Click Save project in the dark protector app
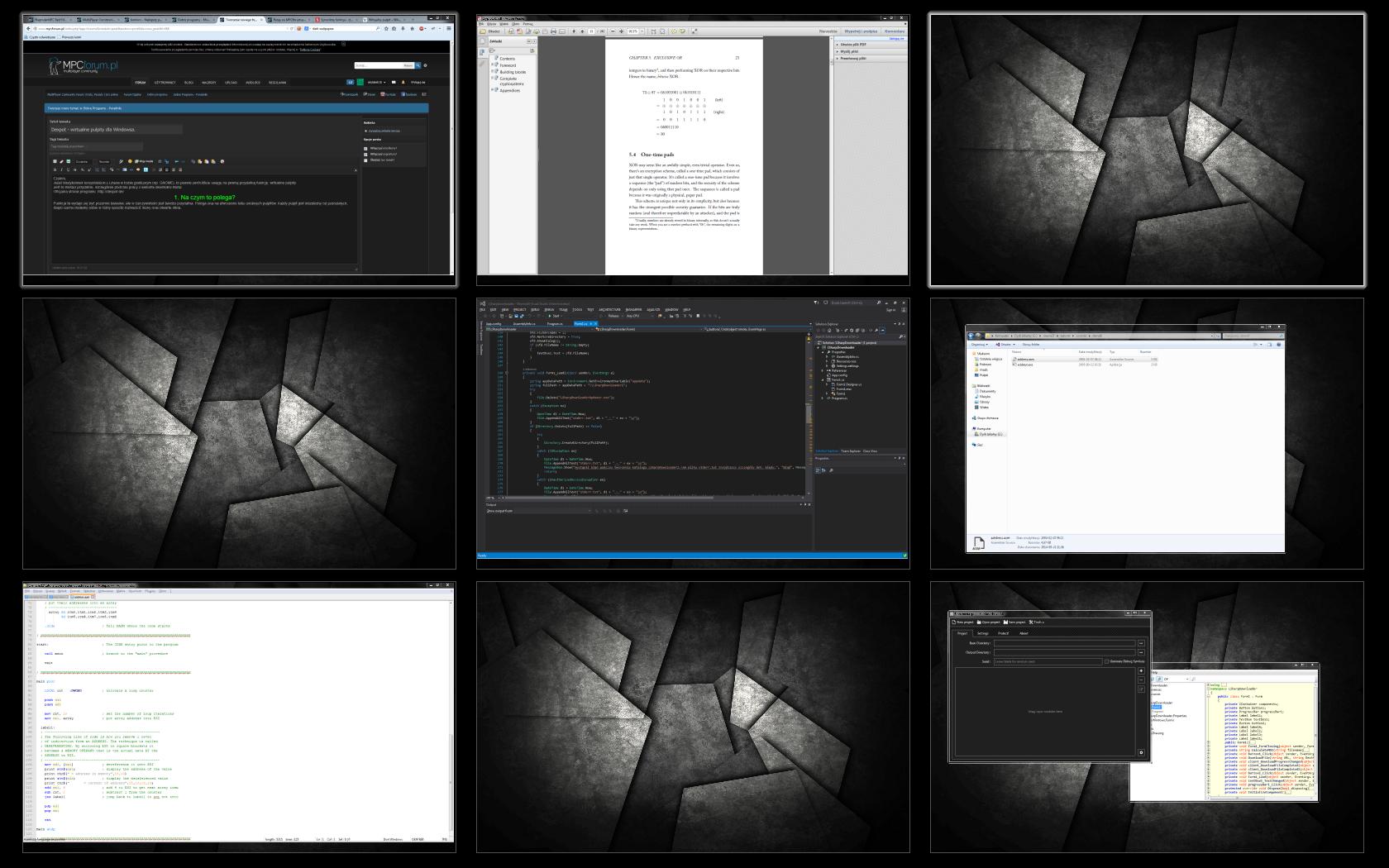The image size is (1389, 868). coord(1014,622)
